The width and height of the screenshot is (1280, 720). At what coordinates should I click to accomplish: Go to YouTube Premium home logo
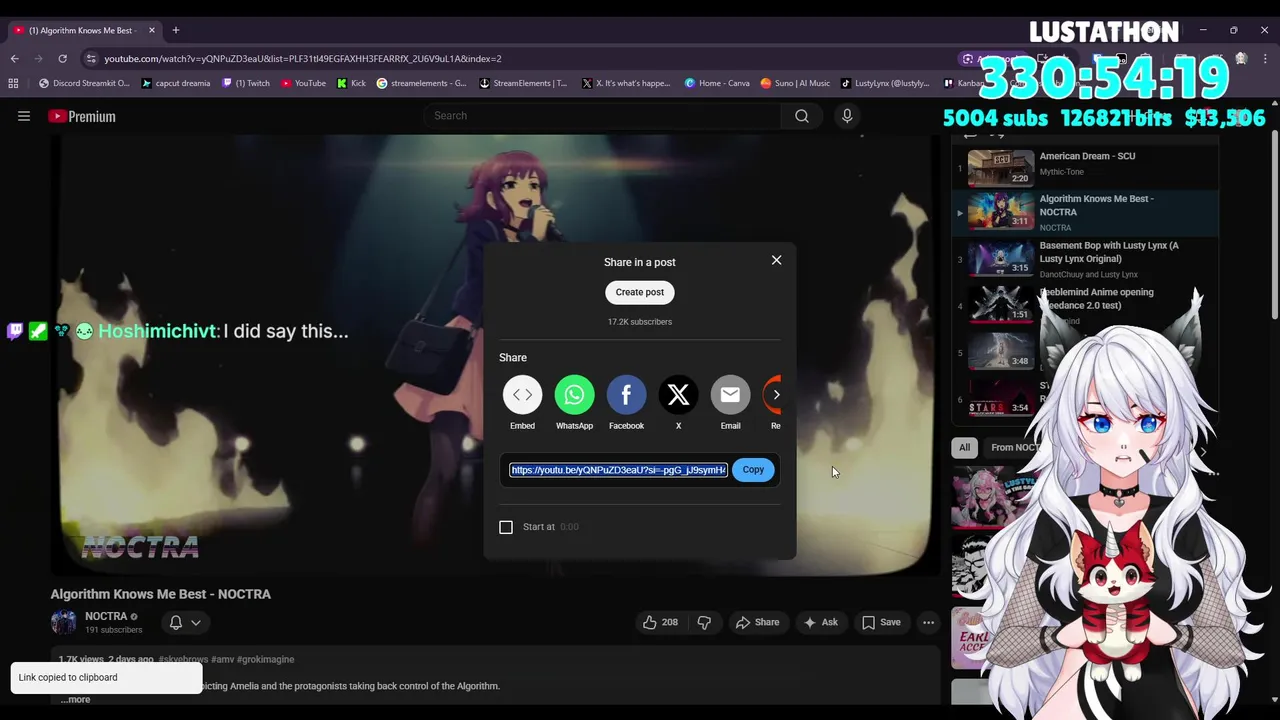[x=82, y=116]
